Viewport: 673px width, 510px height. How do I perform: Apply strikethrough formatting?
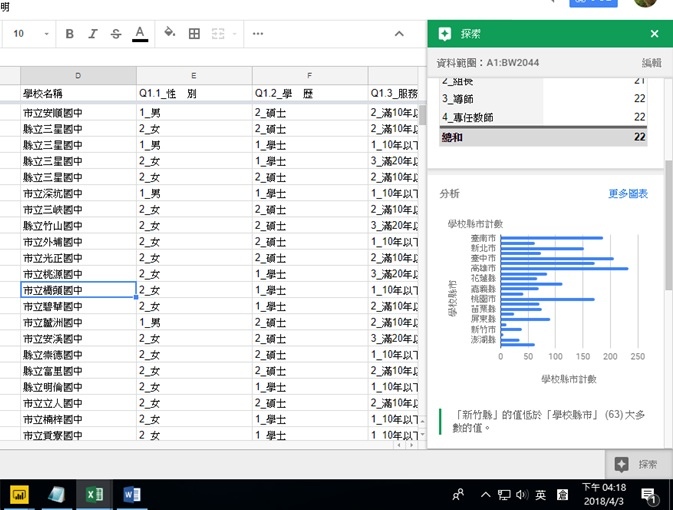(116, 33)
